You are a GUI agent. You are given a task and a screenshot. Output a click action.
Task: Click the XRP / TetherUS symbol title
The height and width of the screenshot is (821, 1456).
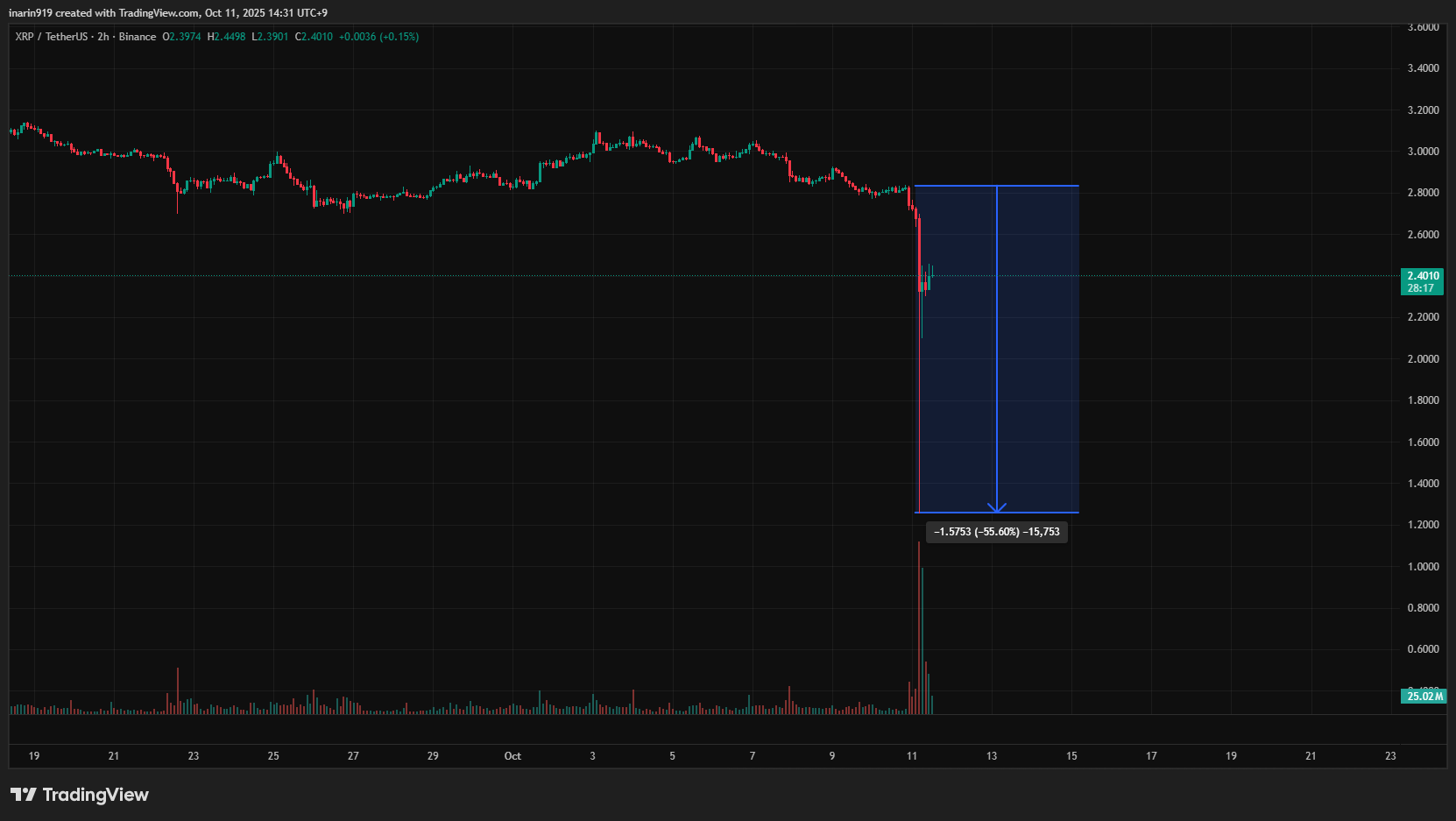(52, 37)
